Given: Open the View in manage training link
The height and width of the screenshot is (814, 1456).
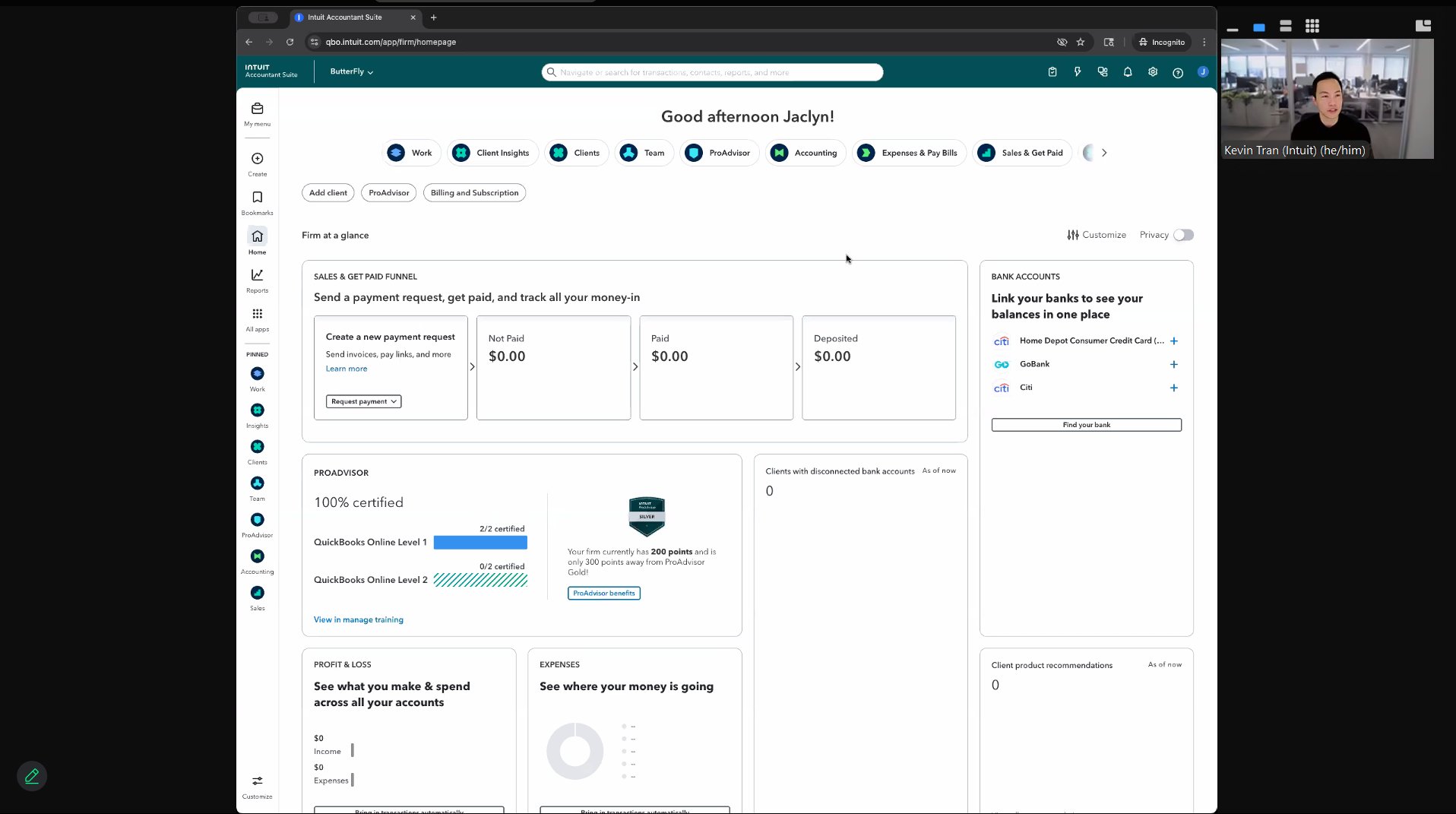Looking at the screenshot, I should pyautogui.click(x=359, y=619).
